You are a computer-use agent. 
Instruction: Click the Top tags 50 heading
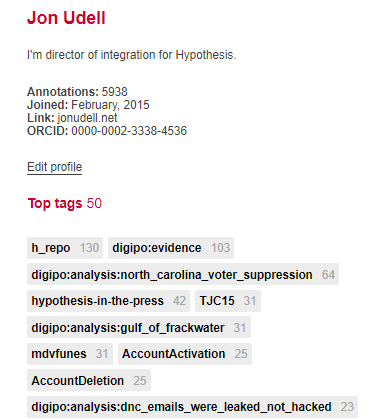point(65,203)
